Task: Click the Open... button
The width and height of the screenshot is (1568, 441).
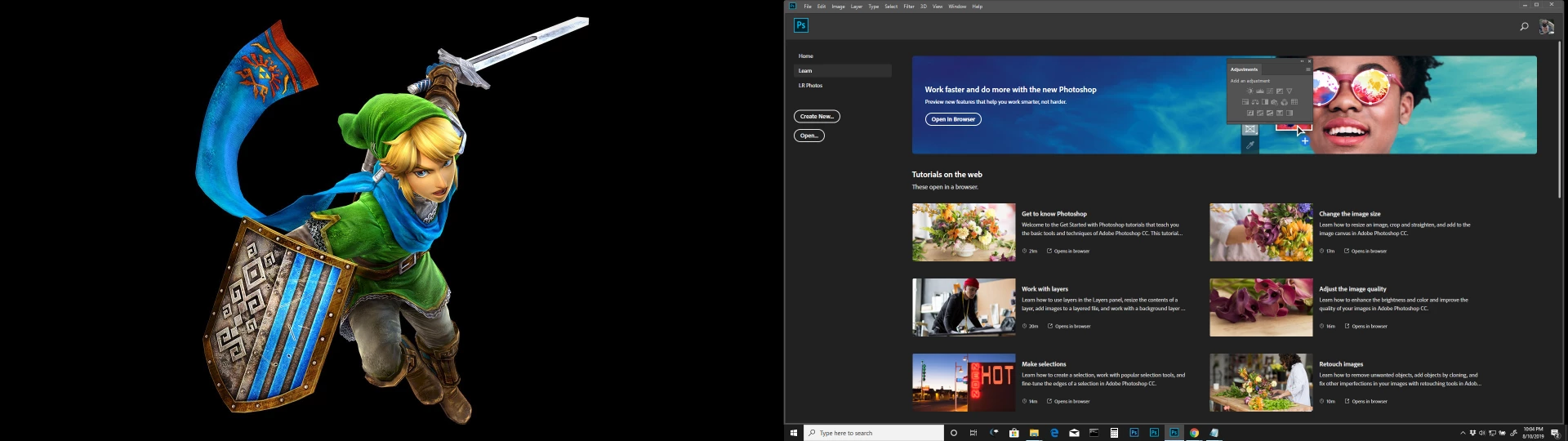Action: 809,136
